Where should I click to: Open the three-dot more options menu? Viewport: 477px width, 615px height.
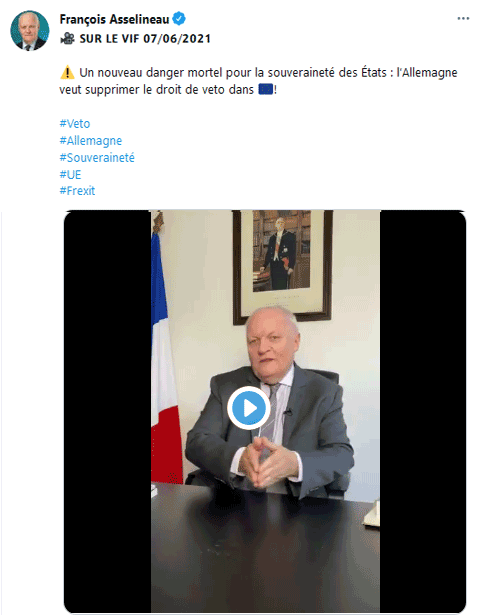pos(463,18)
